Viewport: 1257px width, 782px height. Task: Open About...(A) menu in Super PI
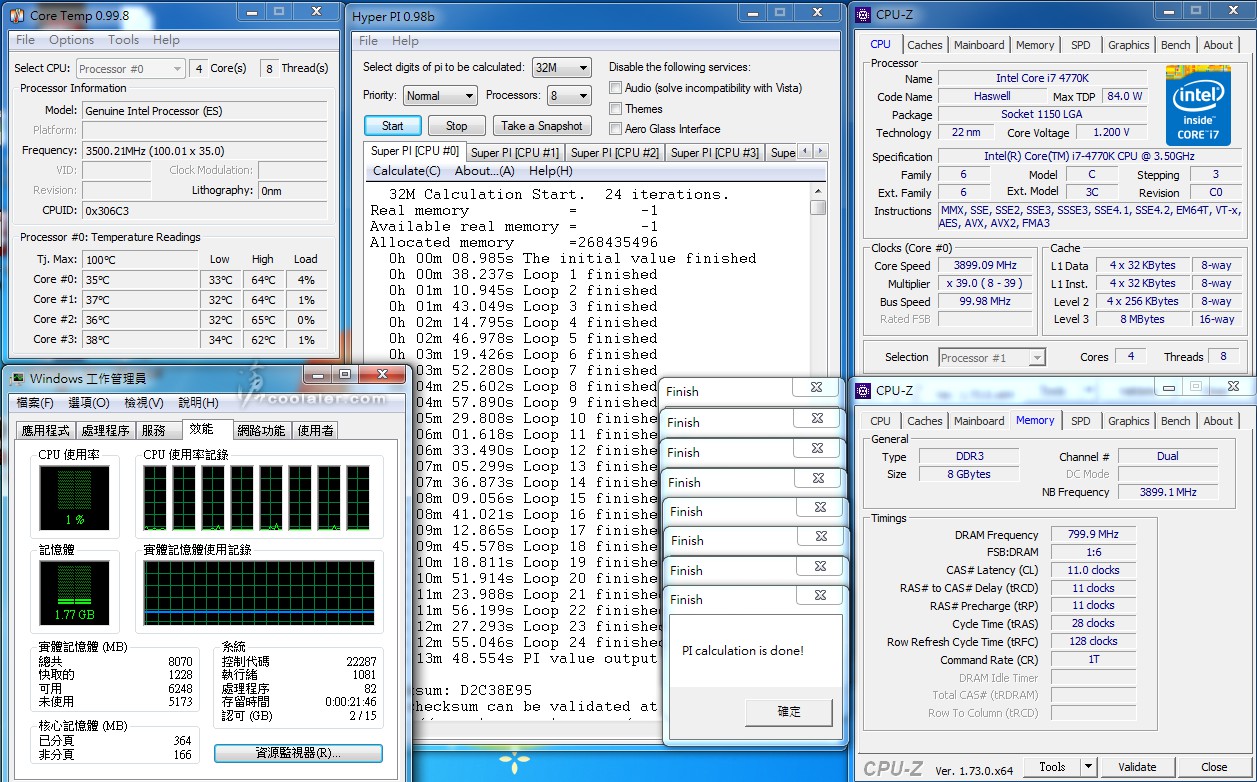click(483, 171)
